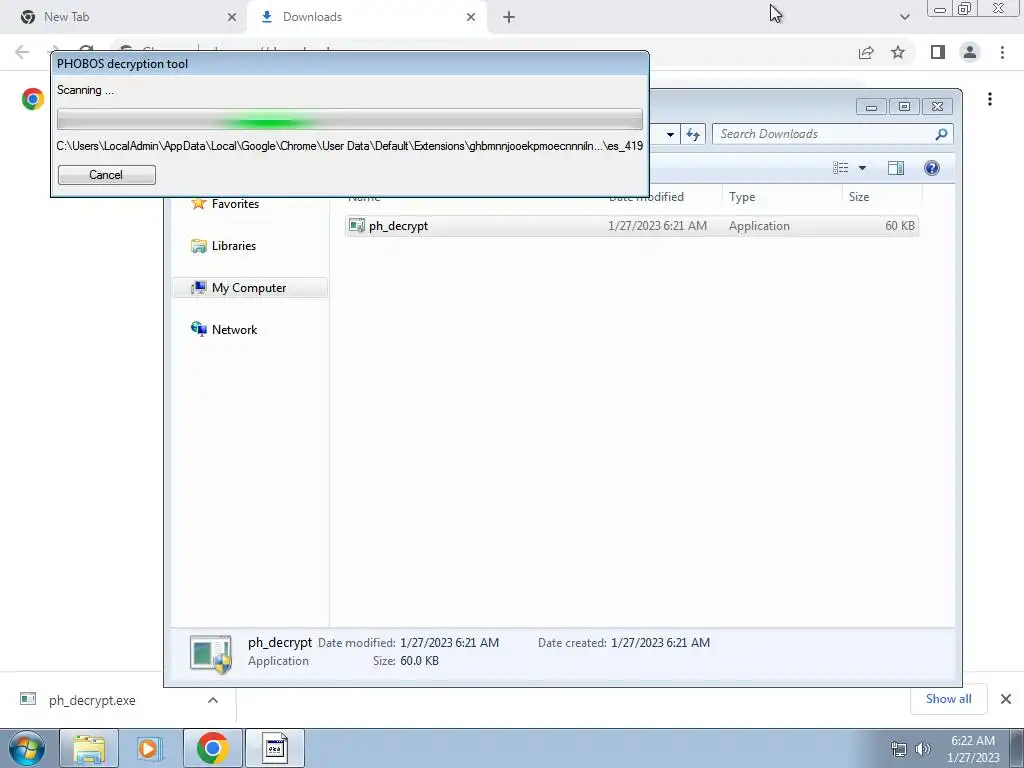Toggle the Chrome side panel
Viewport: 1024px width, 768px height.
938,52
